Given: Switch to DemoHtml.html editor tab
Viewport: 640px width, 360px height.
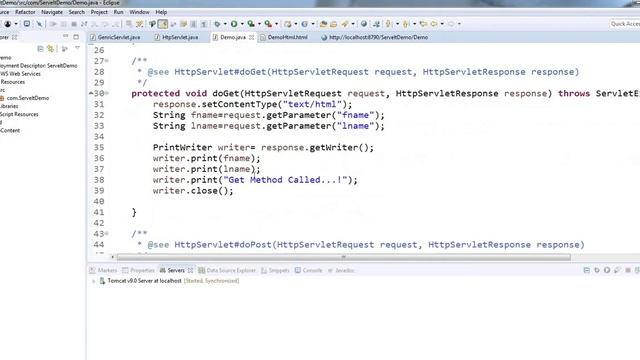Looking at the screenshot, I should [284, 37].
